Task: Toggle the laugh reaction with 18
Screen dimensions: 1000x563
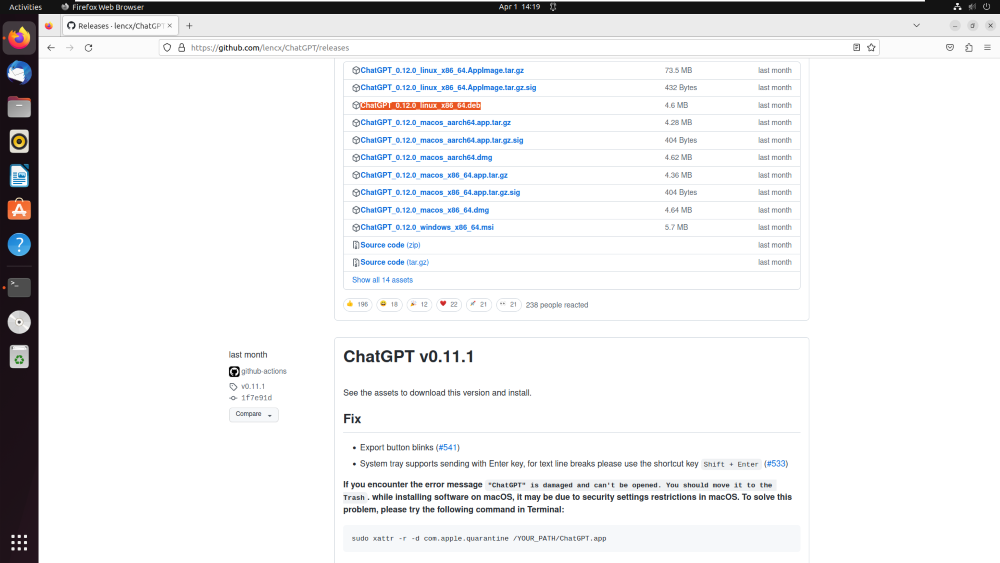Action: 389,305
